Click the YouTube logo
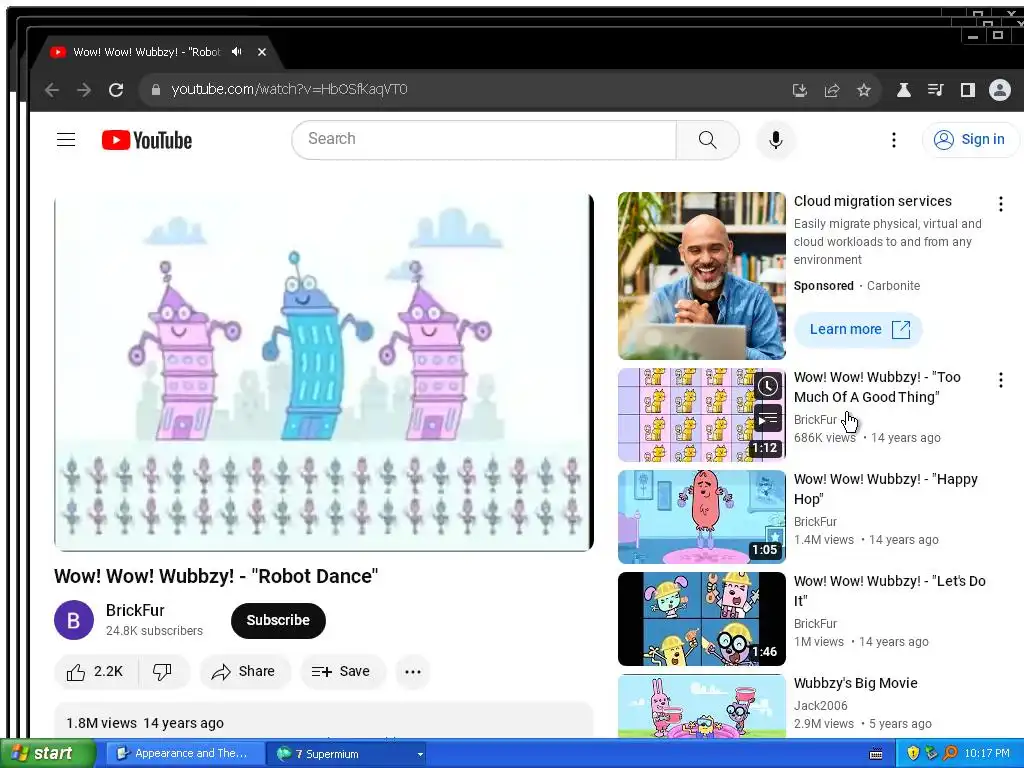The width and height of the screenshot is (1024, 768). 147,140
